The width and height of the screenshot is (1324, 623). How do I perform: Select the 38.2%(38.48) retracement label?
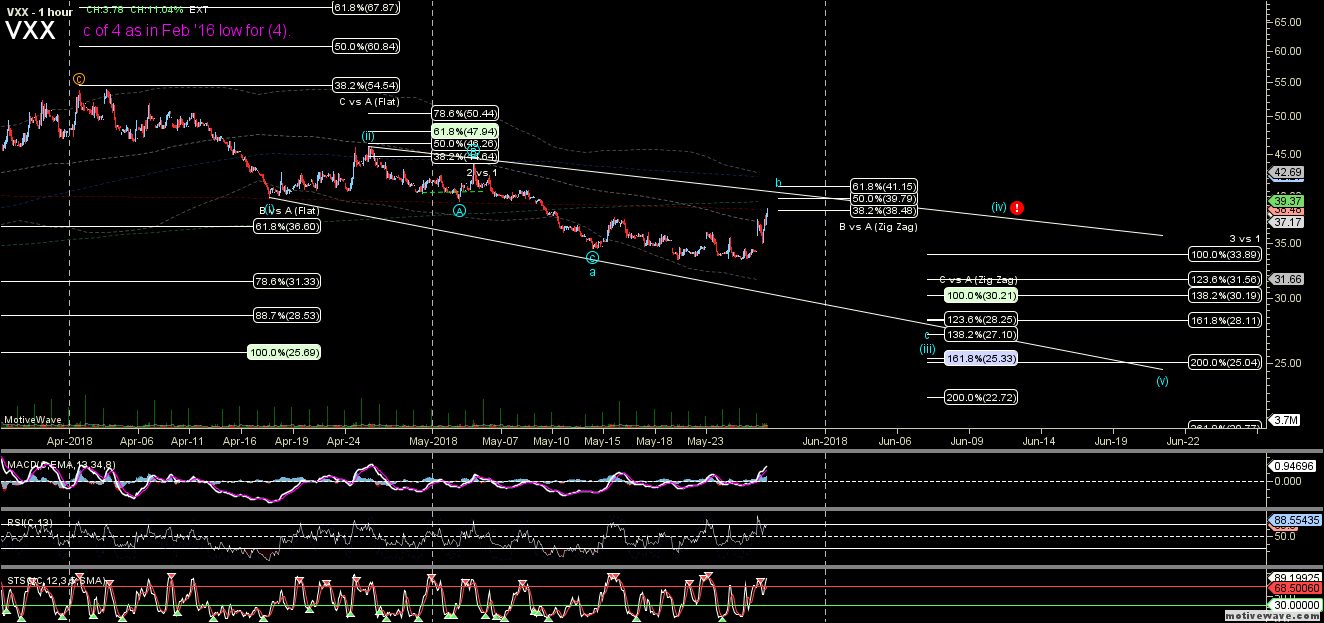pos(884,210)
